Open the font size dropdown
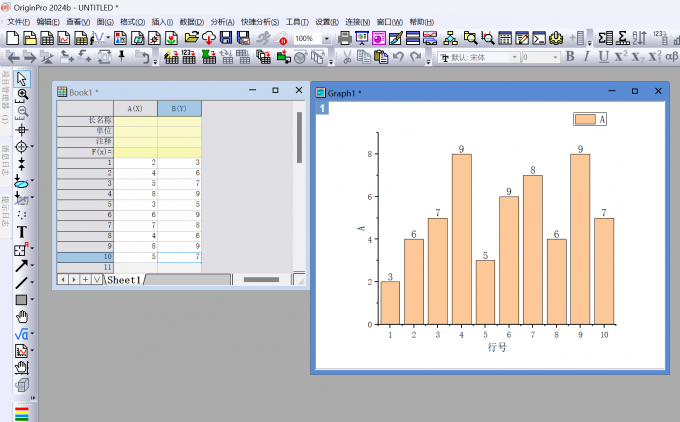680x422 pixels. point(555,57)
